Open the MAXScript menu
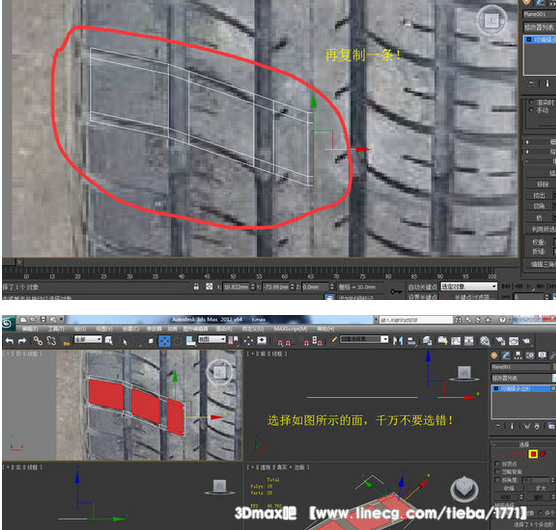The height and width of the screenshot is (530, 556). (x=290, y=329)
